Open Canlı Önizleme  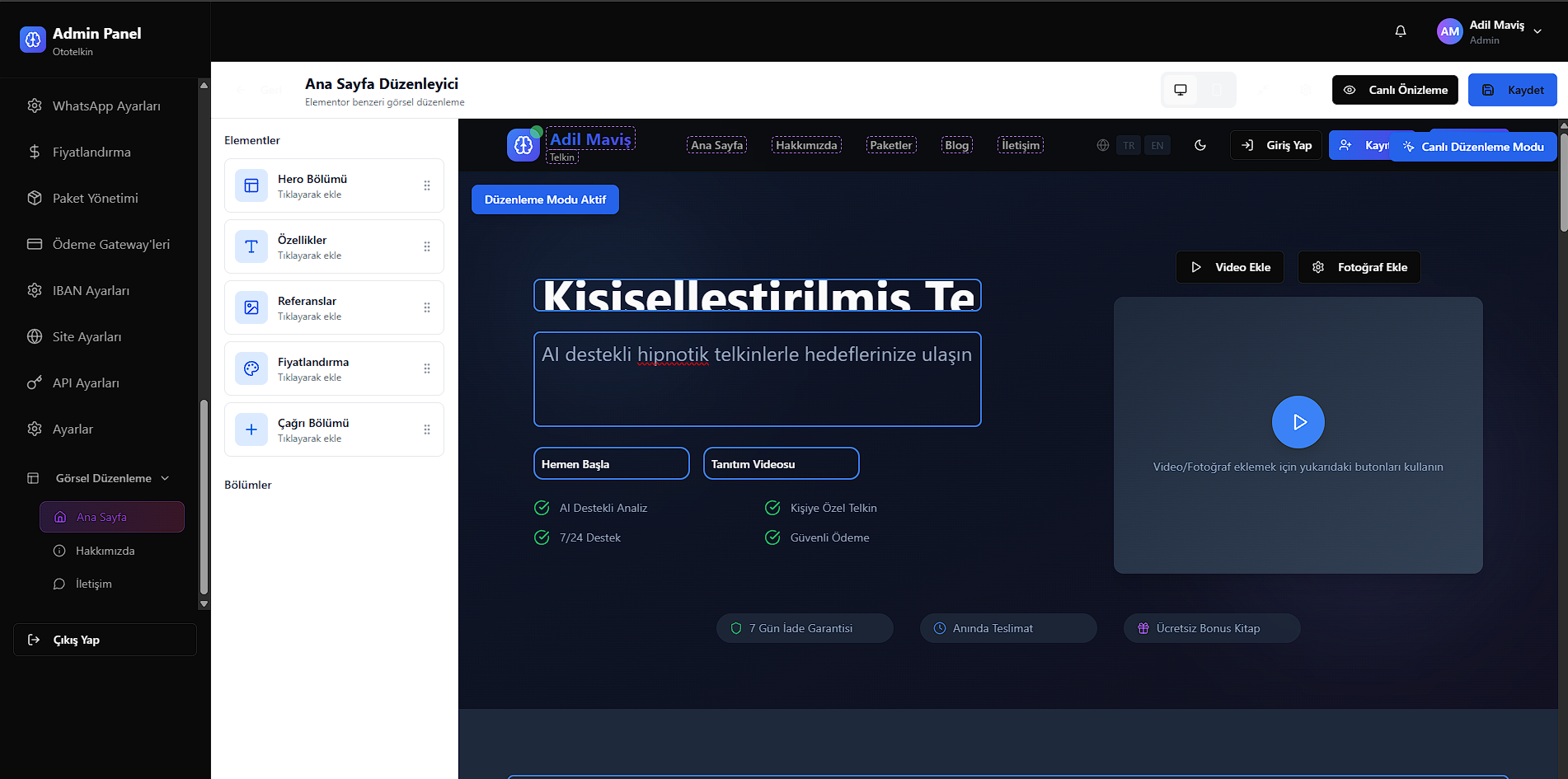coord(1394,89)
